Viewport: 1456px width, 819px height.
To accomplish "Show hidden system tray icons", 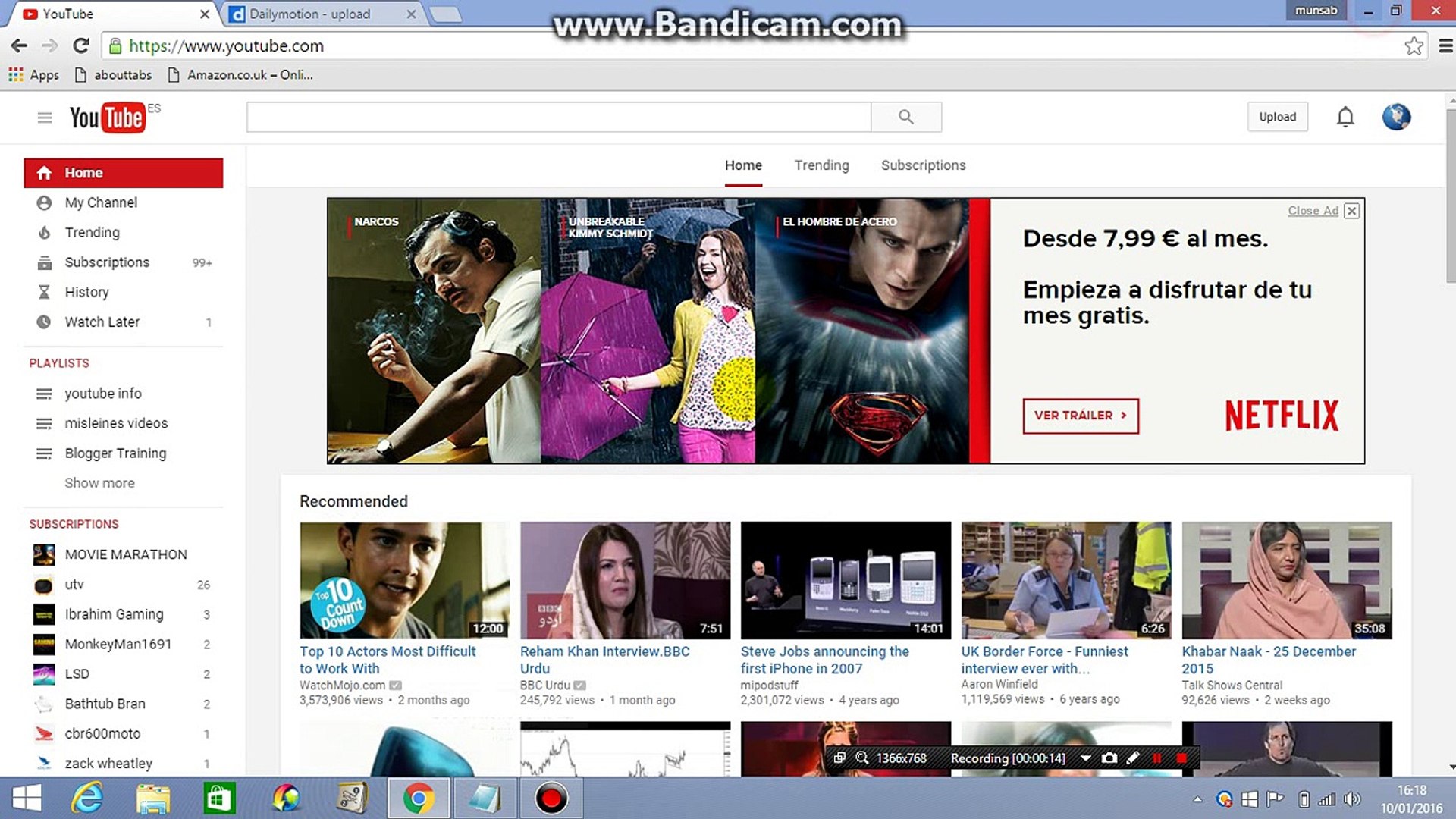I will tap(1197, 799).
